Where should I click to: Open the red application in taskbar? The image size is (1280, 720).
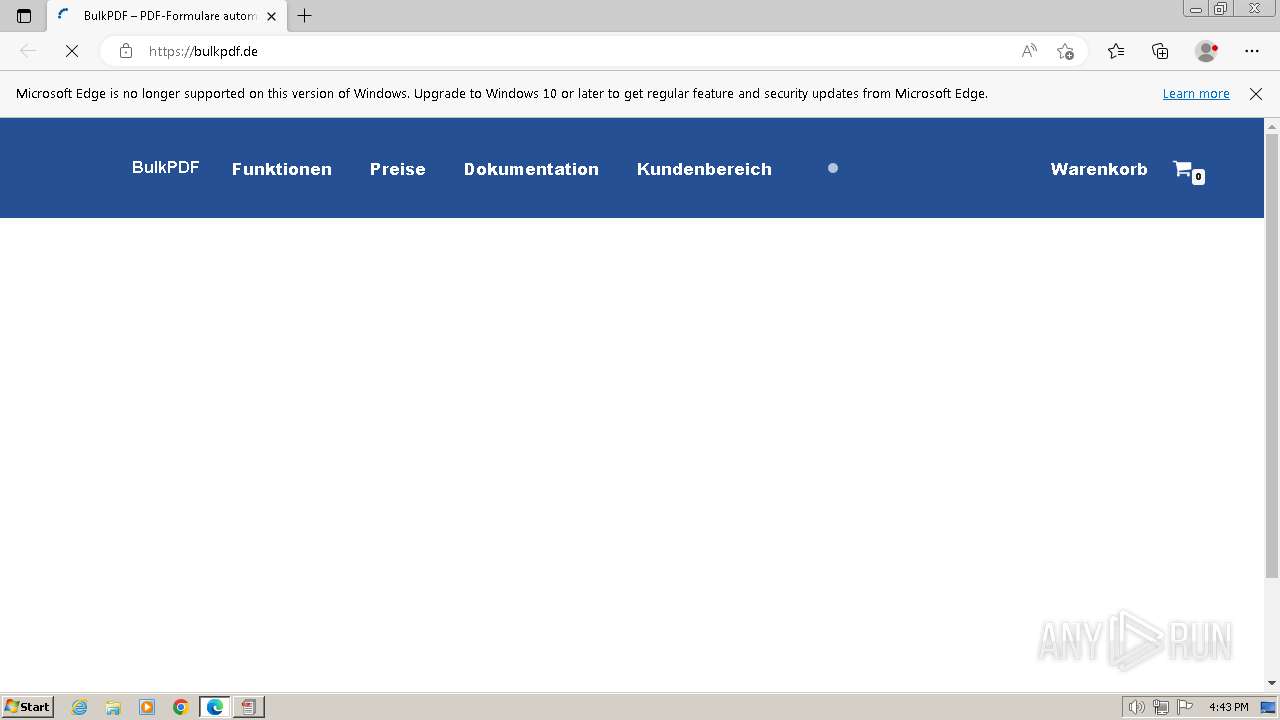pos(249,707)
